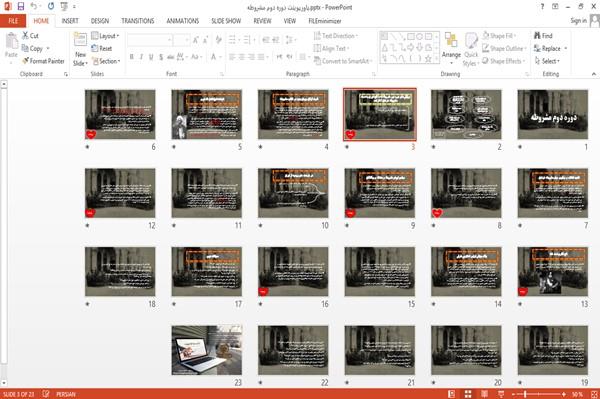The width and height of the screenshot is (600, 399).
Task: Open Align Text dropdown
Action: click(x=331, y=48)
